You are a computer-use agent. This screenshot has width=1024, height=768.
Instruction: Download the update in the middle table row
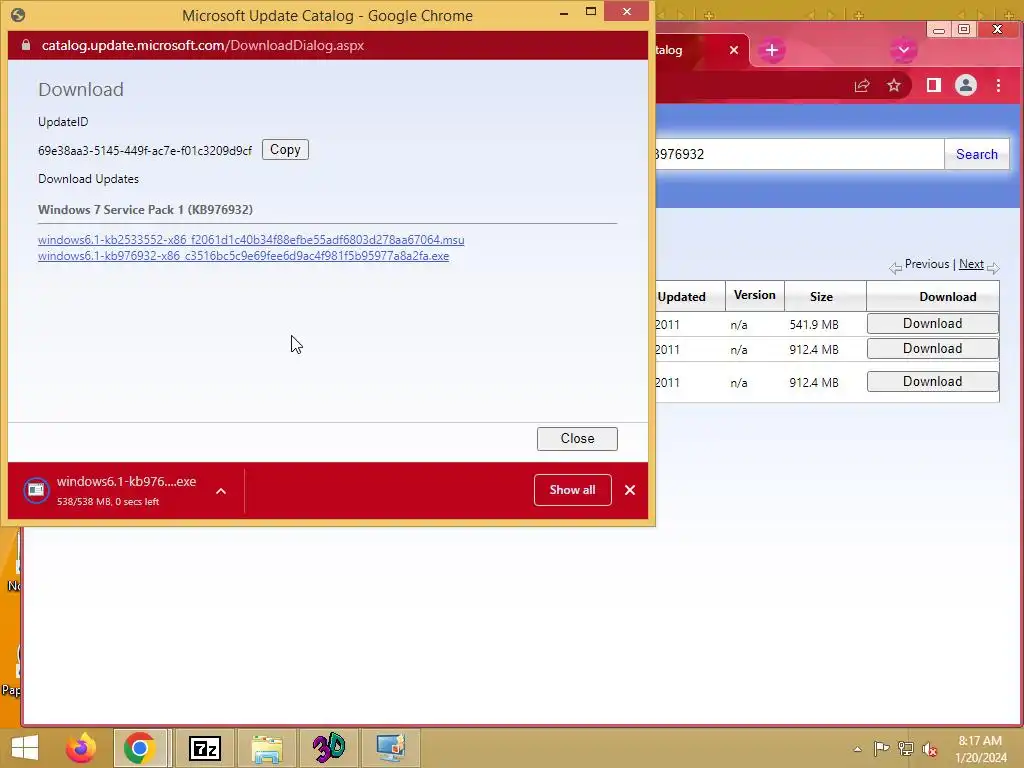tap(932, 349)
